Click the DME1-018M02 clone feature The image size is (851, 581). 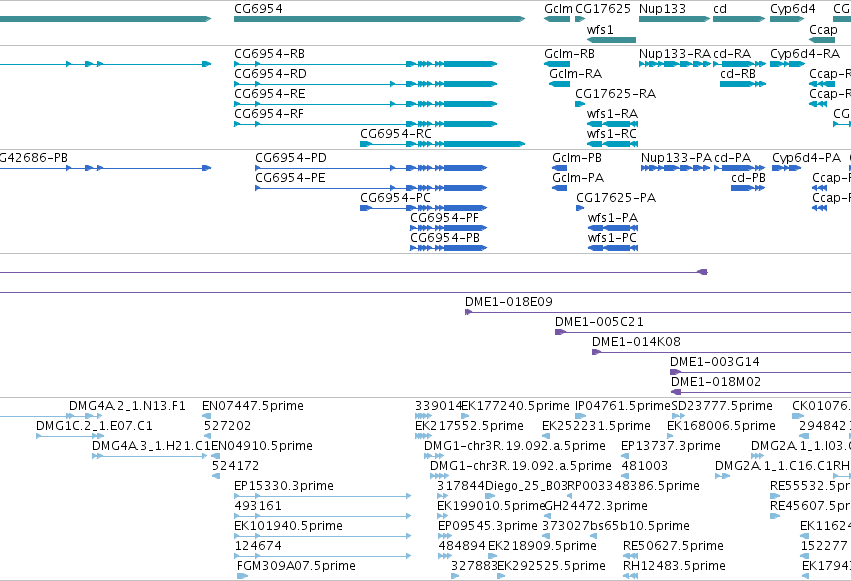(716, 382)
